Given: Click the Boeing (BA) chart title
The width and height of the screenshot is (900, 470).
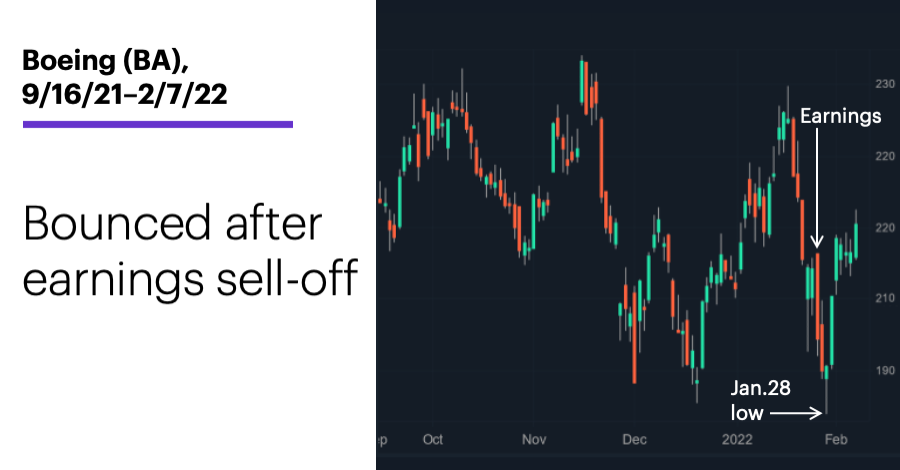Looking at the screenshot, I should pos(105,60).
